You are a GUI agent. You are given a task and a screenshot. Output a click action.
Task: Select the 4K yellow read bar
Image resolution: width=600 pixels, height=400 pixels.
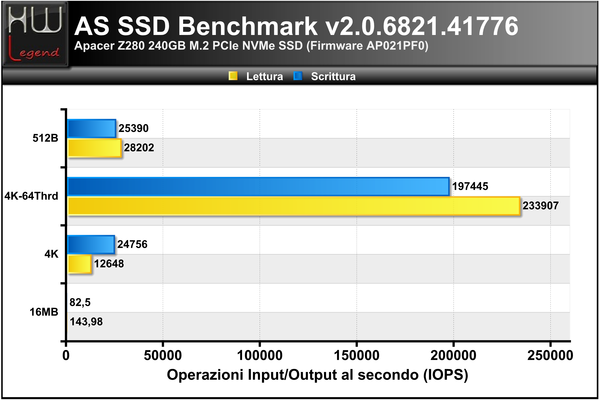[x=80, y=264]
